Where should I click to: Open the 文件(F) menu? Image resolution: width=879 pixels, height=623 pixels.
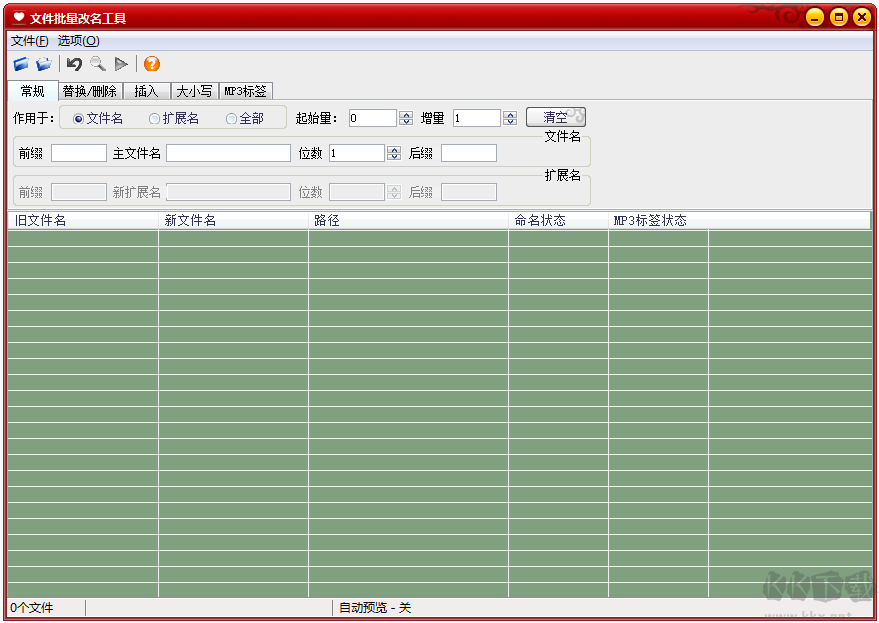(x=29, y=41)
